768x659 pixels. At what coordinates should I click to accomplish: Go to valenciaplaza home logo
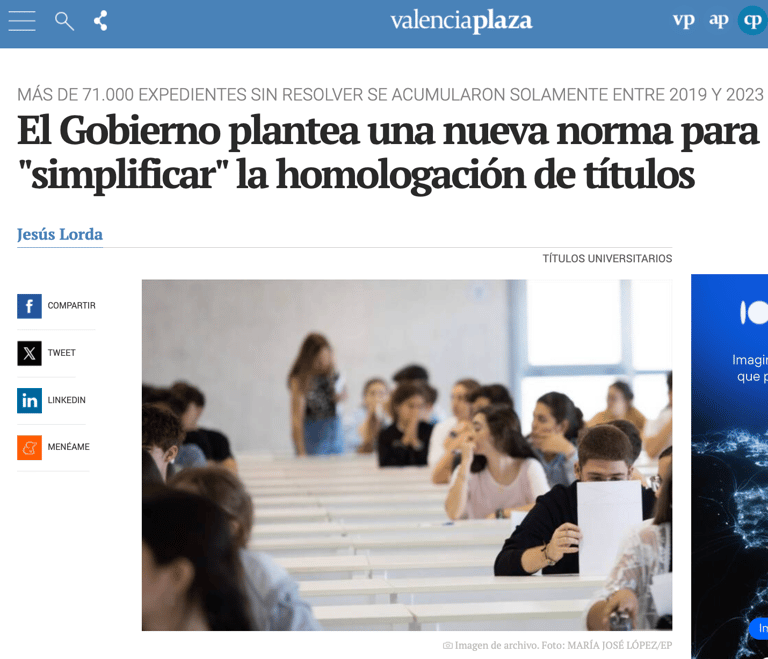(461, 21)
